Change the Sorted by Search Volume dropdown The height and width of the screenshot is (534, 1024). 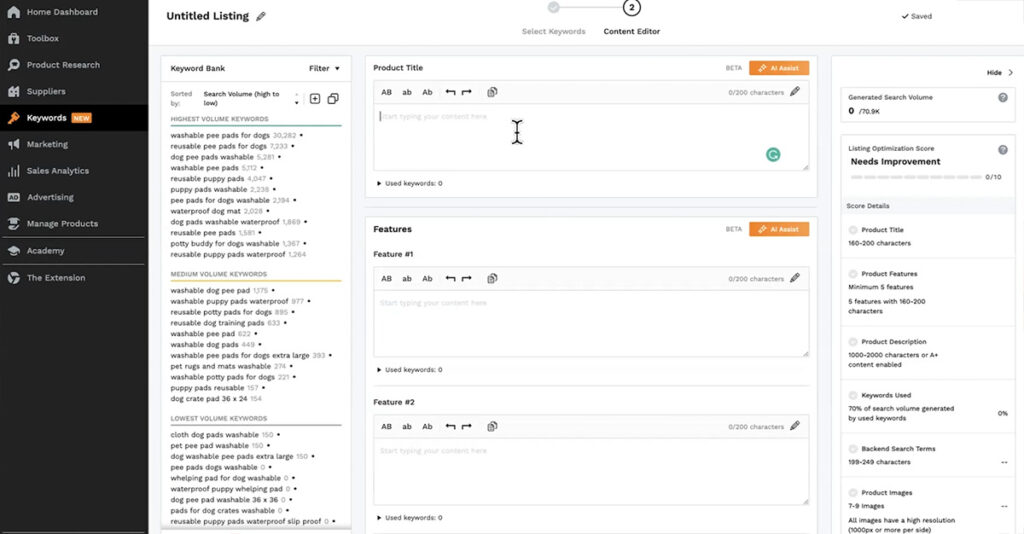pyautogui.click(x=251, y=99)
